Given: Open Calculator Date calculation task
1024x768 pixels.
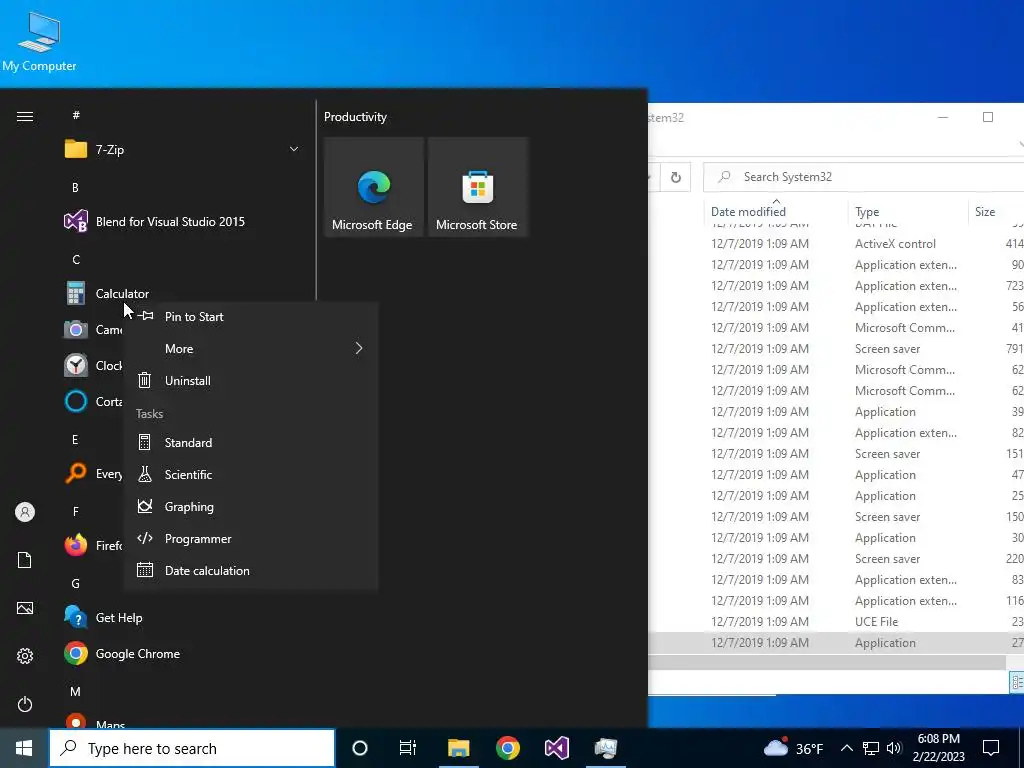Looking at the screenshot, I should 251,571.
